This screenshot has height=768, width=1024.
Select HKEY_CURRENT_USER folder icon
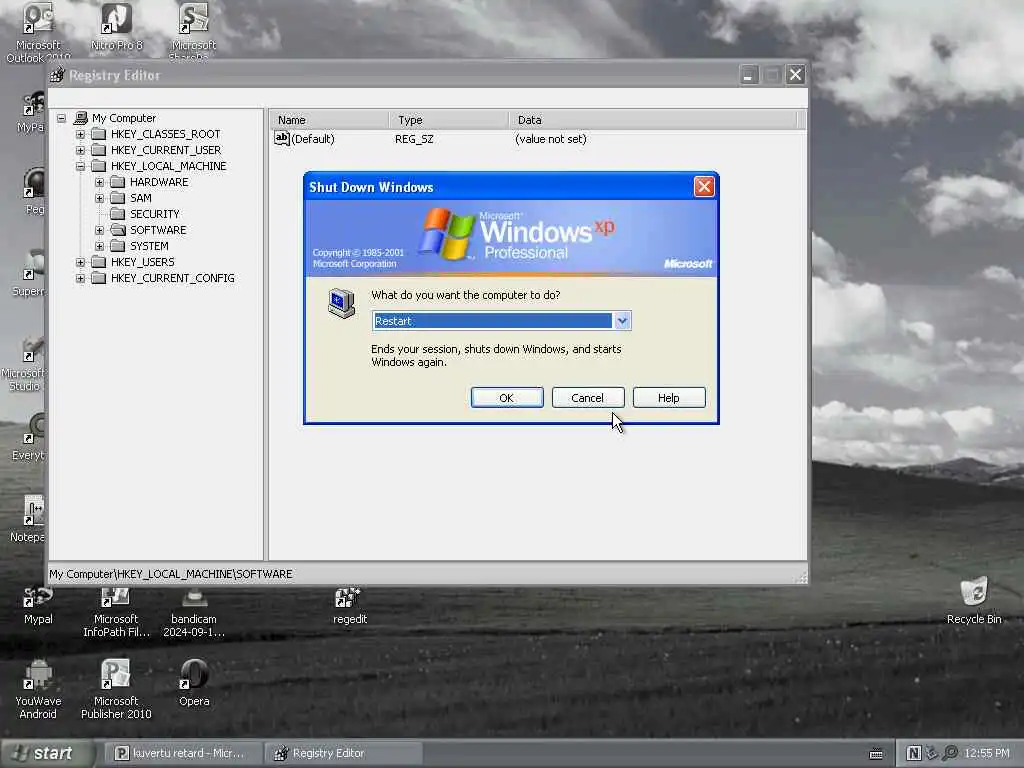(99, 150)
